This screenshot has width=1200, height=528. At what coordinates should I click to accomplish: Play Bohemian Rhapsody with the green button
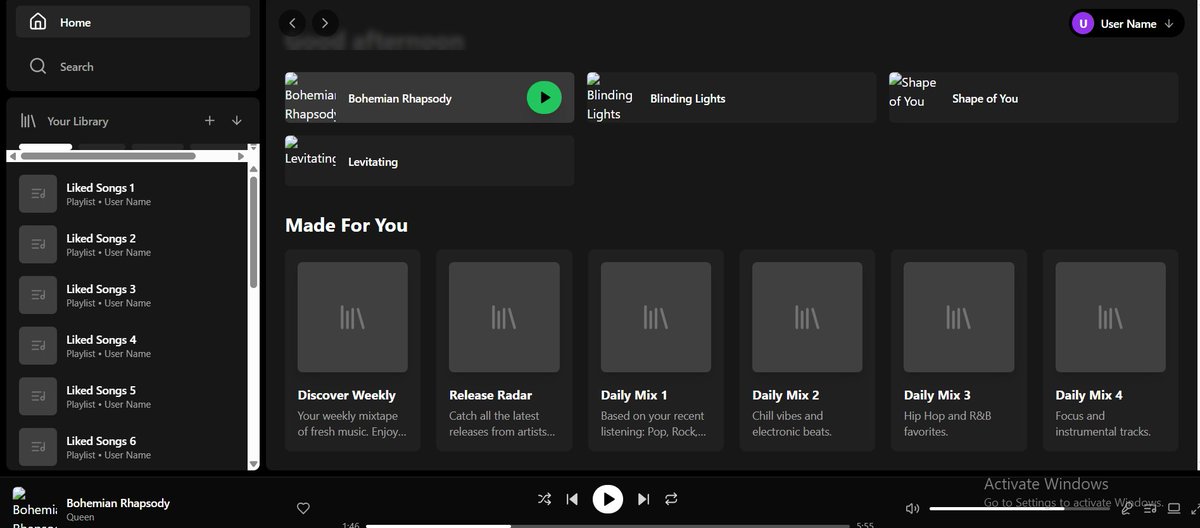[x=544, y=97]
